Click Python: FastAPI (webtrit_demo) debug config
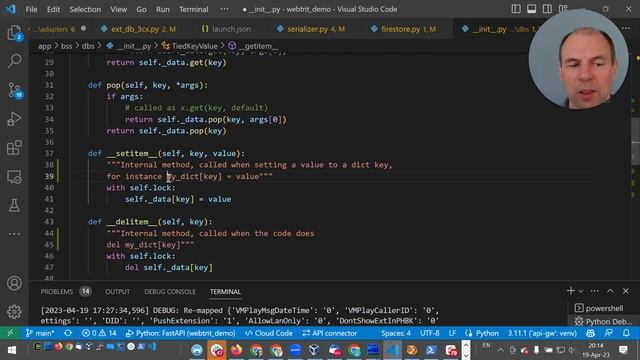 pyautogui.click(x=180, y=333)
